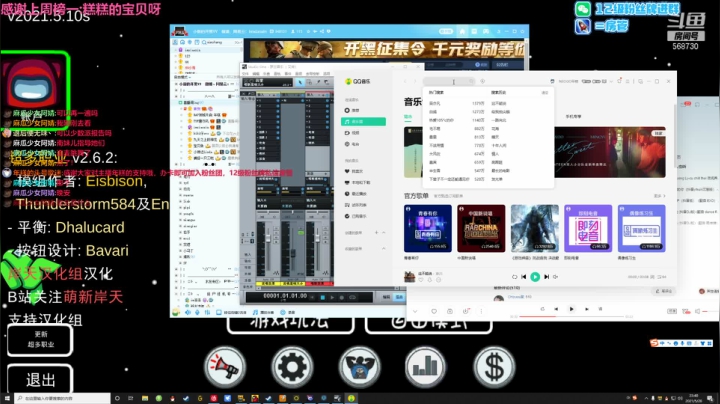Open the muscular character credits button

tap(360, 367)
